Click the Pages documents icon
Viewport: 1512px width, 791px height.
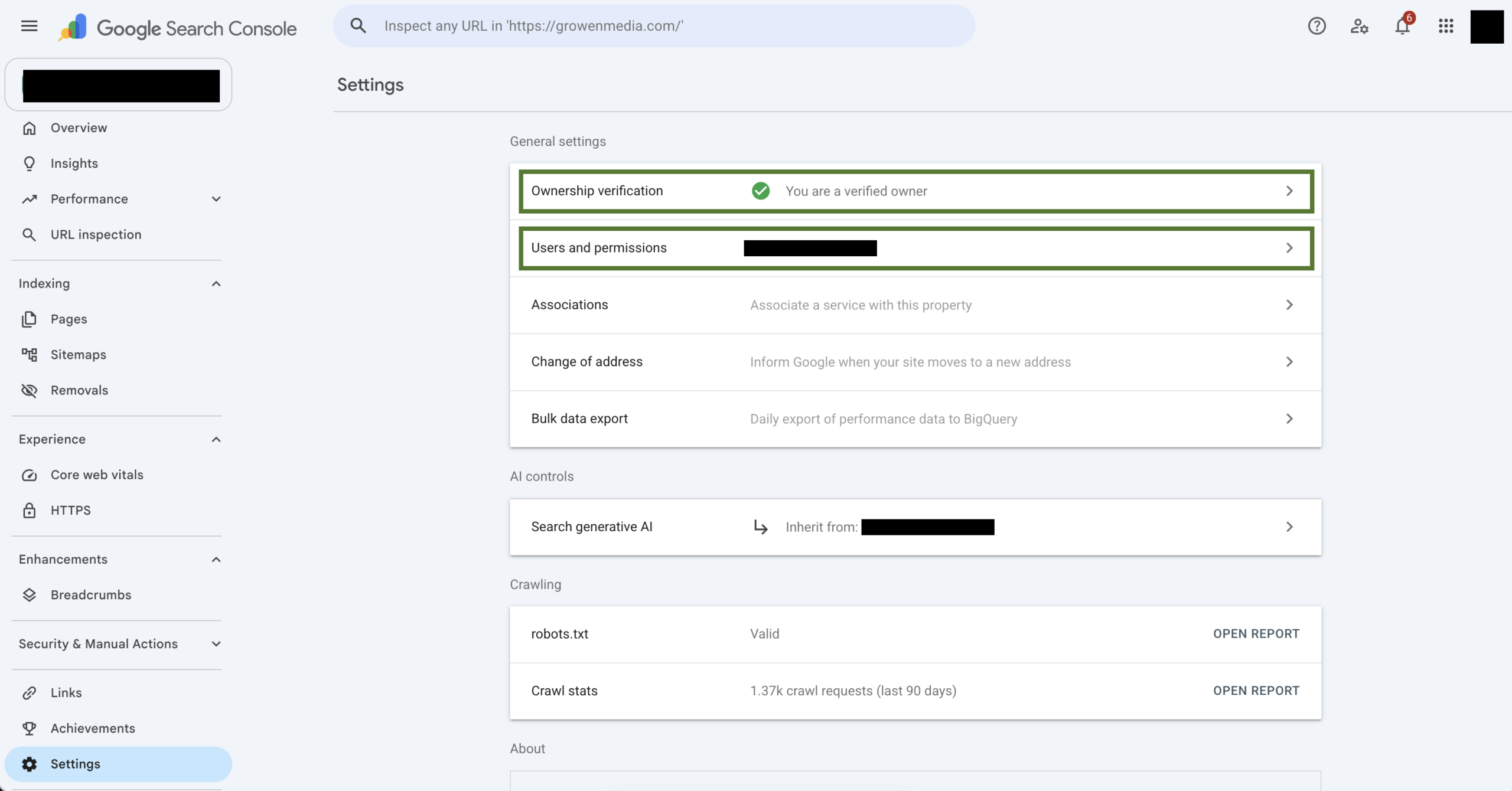[29, 319]
